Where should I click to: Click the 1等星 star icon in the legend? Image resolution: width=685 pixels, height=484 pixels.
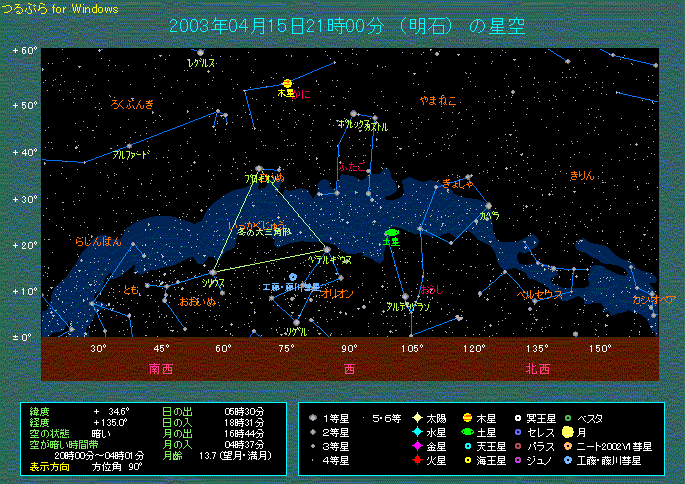313,418
